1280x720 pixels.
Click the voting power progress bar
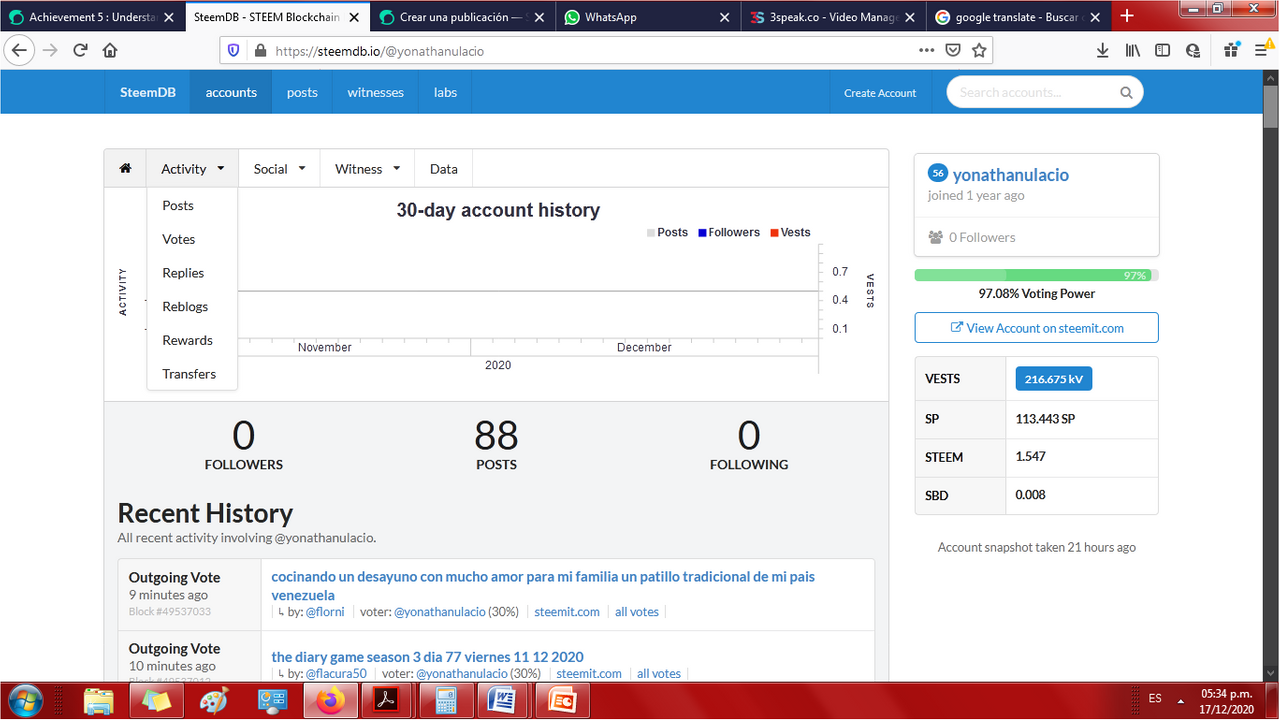(x=1036, y=275)
